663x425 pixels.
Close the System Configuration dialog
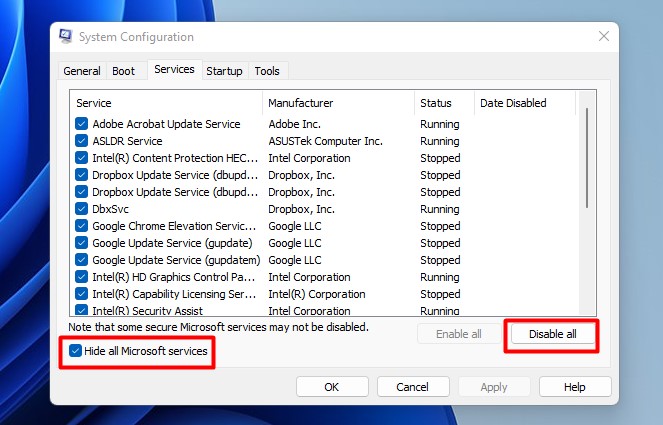604,36
